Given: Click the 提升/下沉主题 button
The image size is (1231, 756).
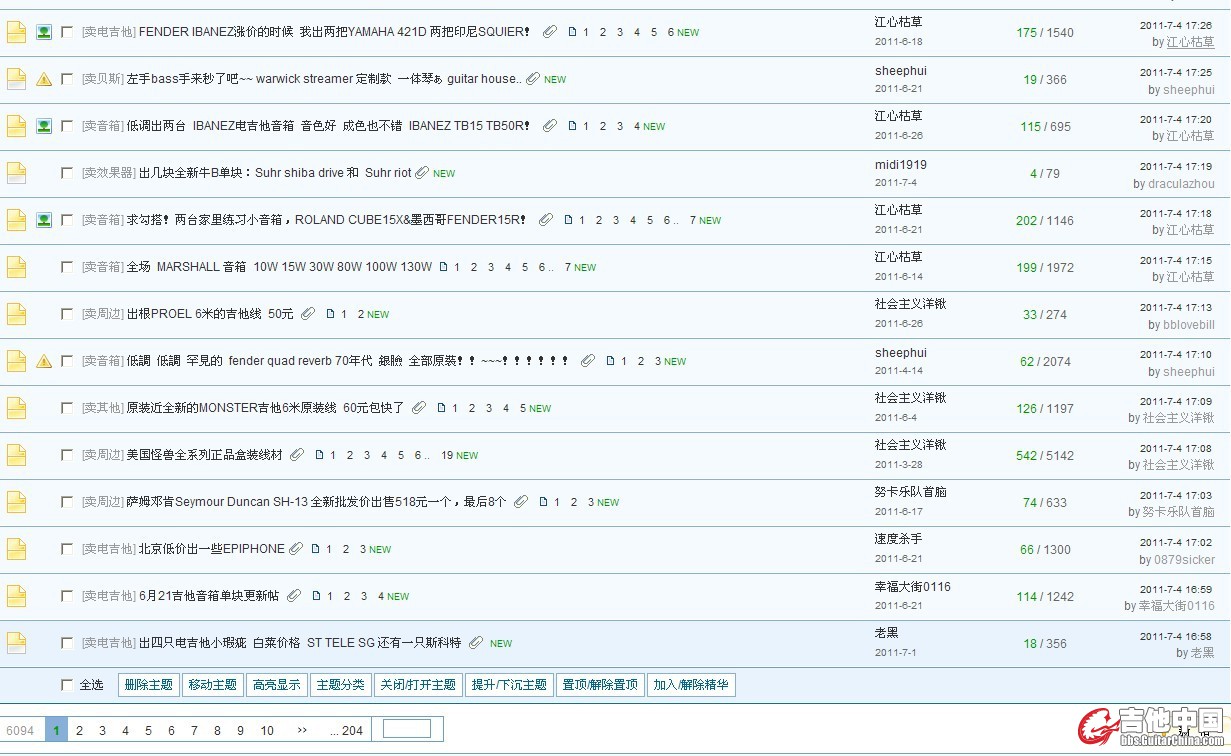Looking at the screenshot, I should pos(509,685).
